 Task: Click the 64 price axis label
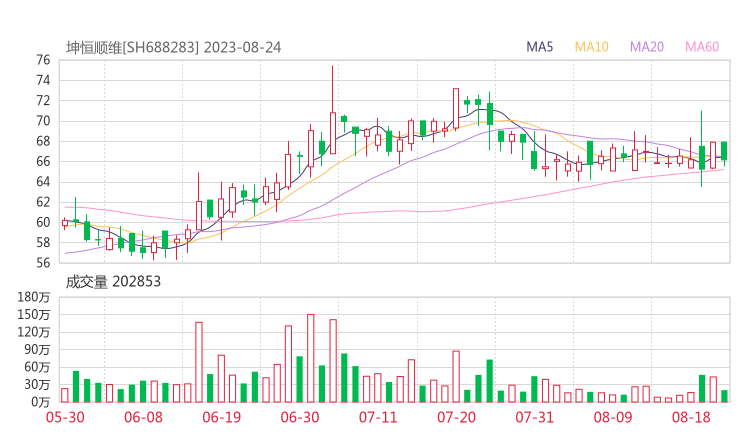(43, 182)
